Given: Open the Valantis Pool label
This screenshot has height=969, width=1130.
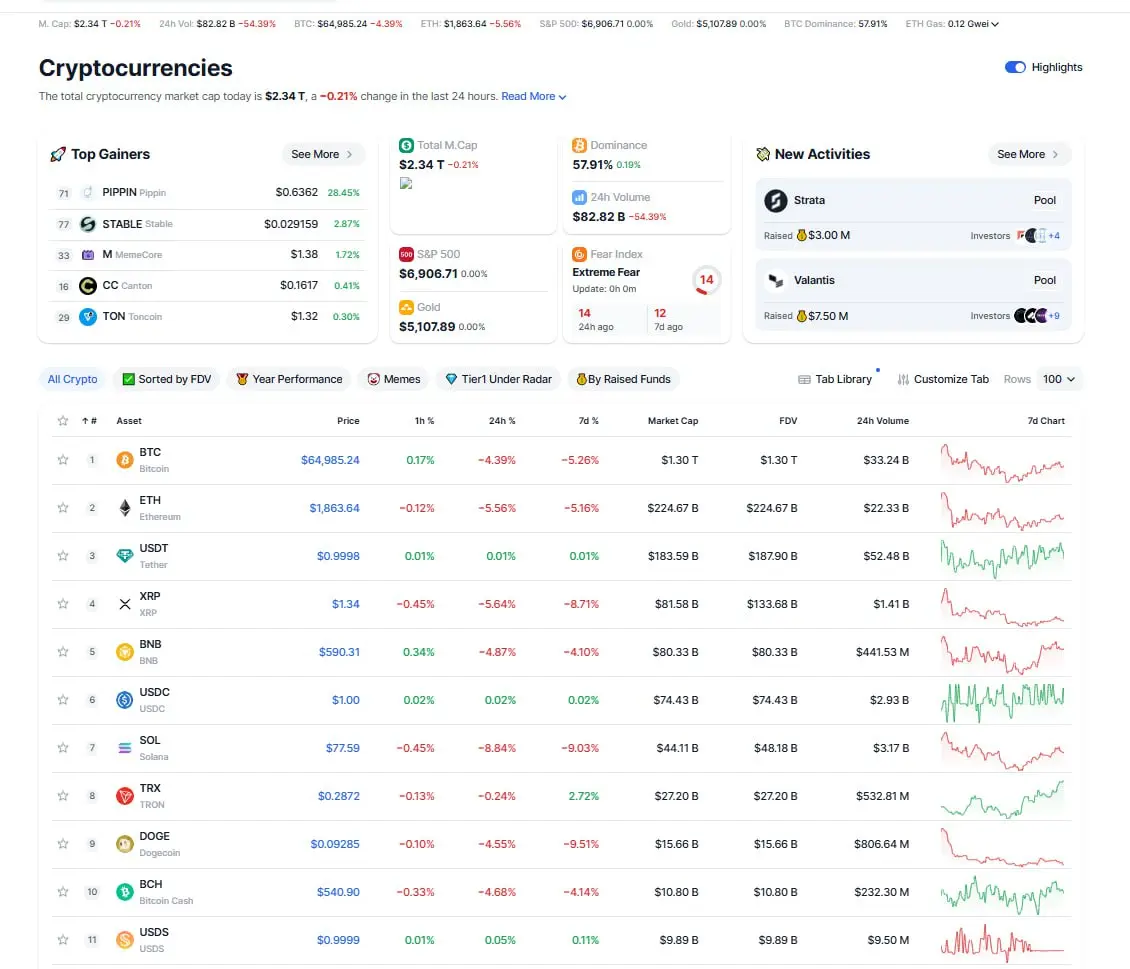Looking at the screenshot, I should (1044, 280).
